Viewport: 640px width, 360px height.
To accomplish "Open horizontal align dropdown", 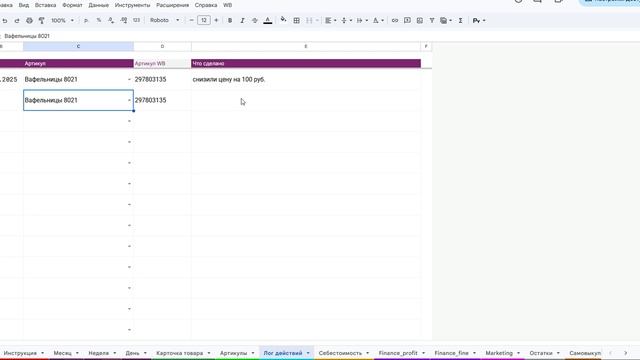I will pos(330,20).
